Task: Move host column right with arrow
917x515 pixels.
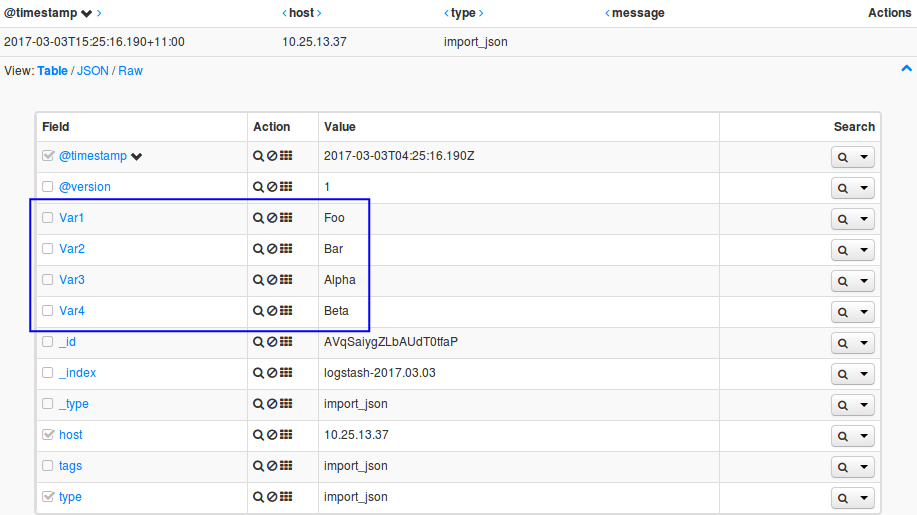Action: coord(319,13)
